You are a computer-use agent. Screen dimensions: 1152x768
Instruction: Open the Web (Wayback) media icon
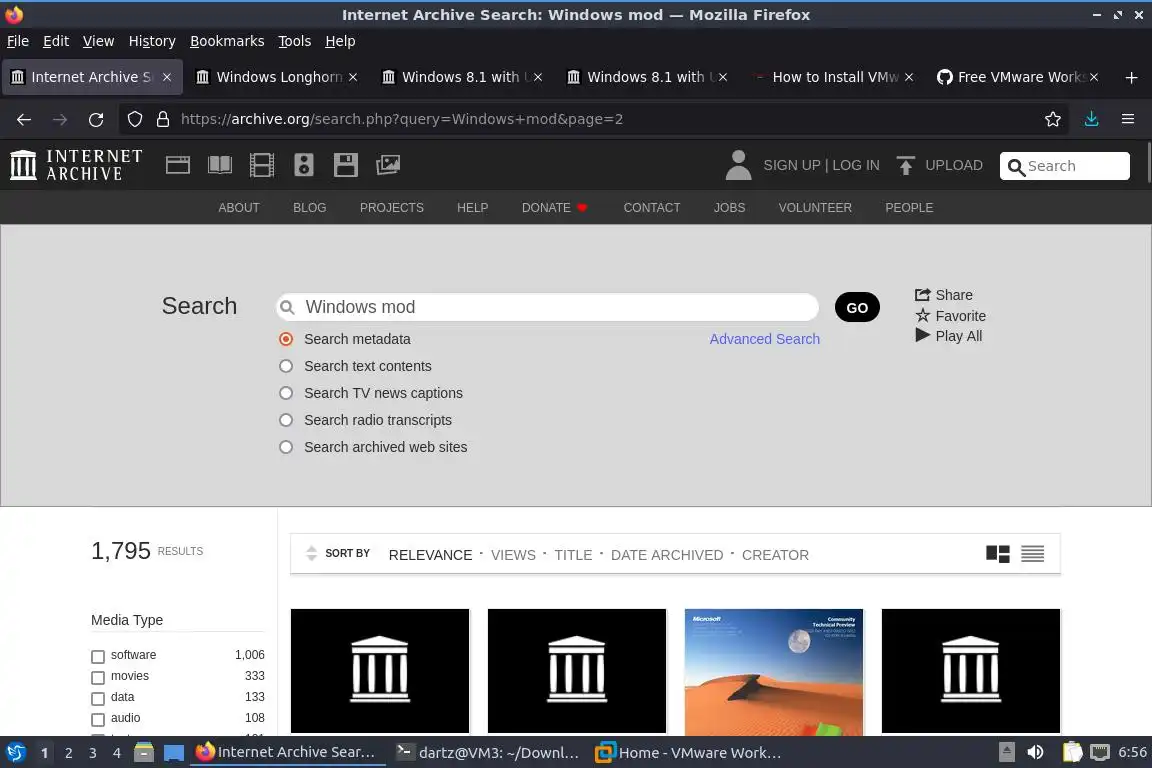pyautogui.click(x=178, y=165)
